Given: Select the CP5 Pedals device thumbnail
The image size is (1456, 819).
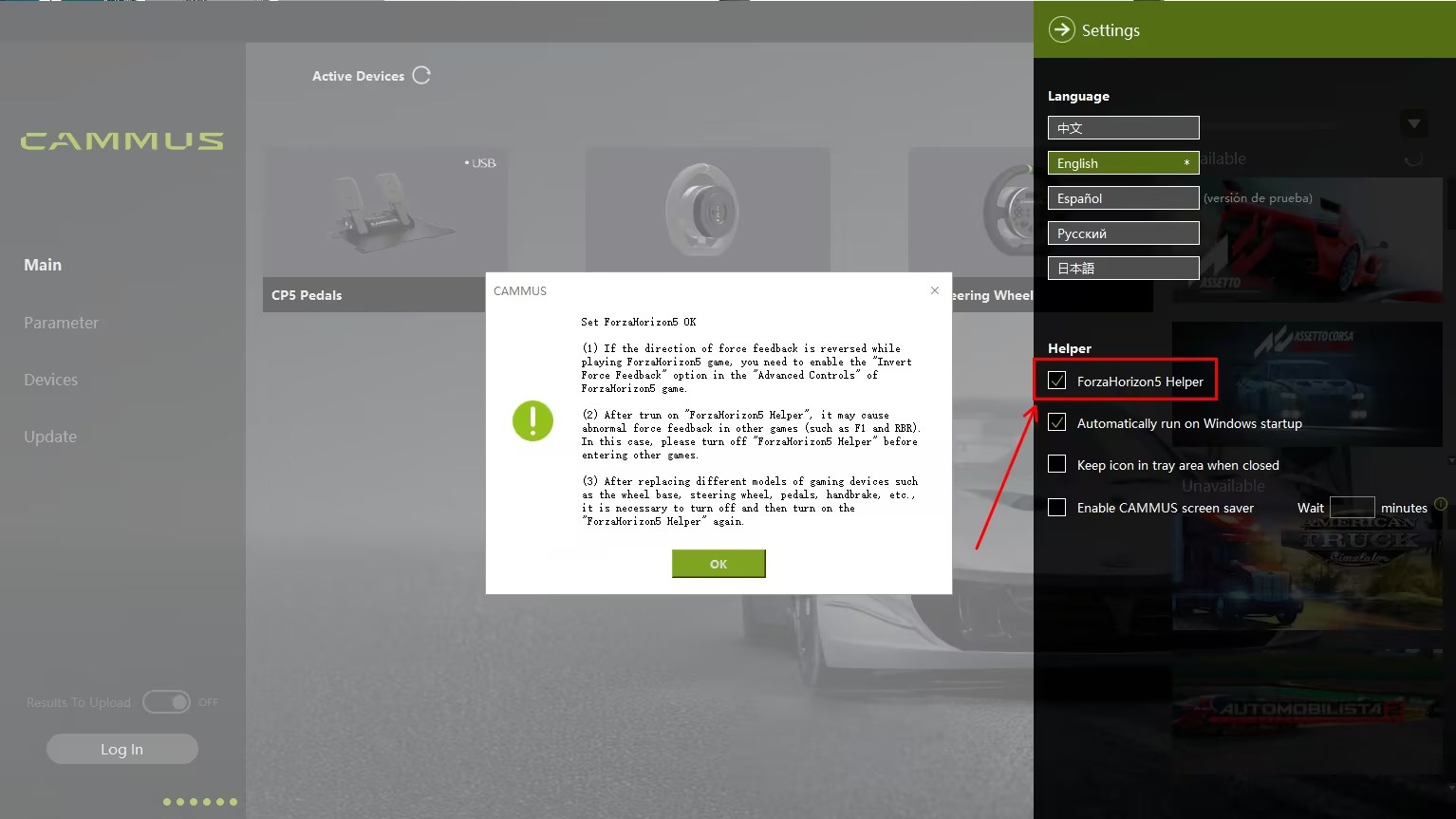Looking at the screenshot, I should (384, 212).
